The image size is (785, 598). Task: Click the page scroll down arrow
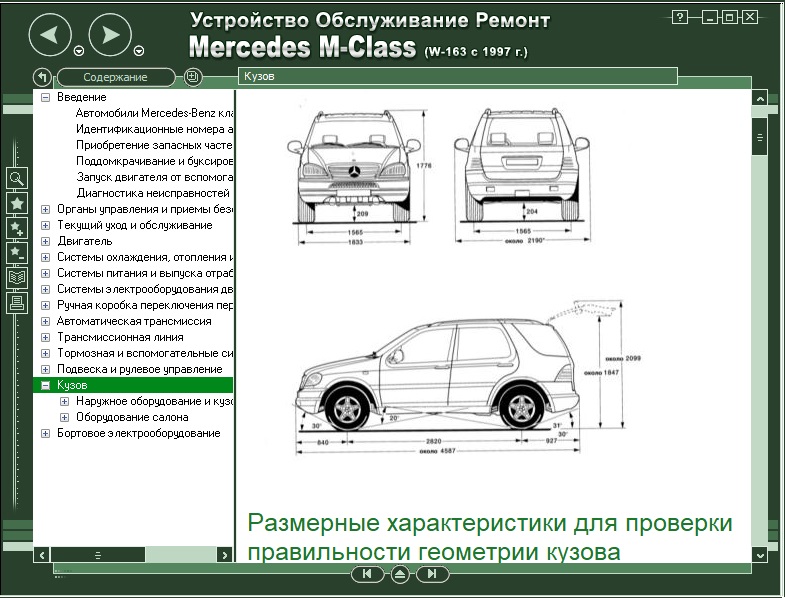(760, 555)
